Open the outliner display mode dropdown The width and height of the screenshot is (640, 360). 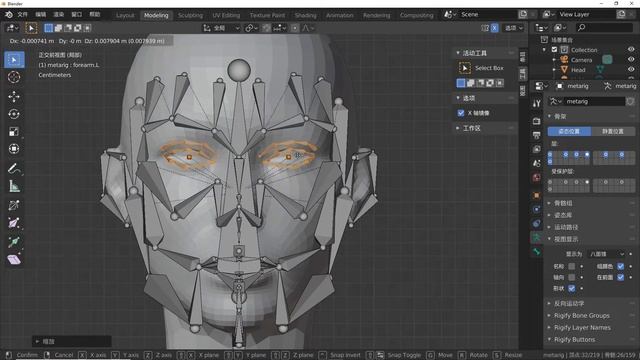click(559, 28)
